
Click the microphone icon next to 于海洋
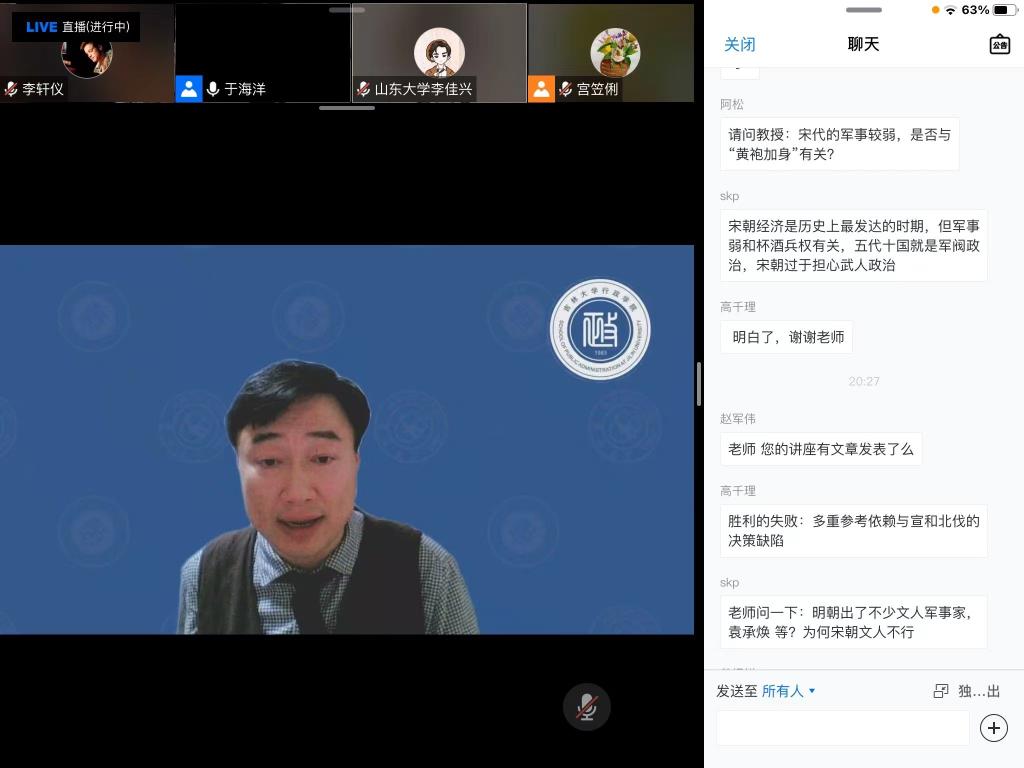(x=213, y=89)
